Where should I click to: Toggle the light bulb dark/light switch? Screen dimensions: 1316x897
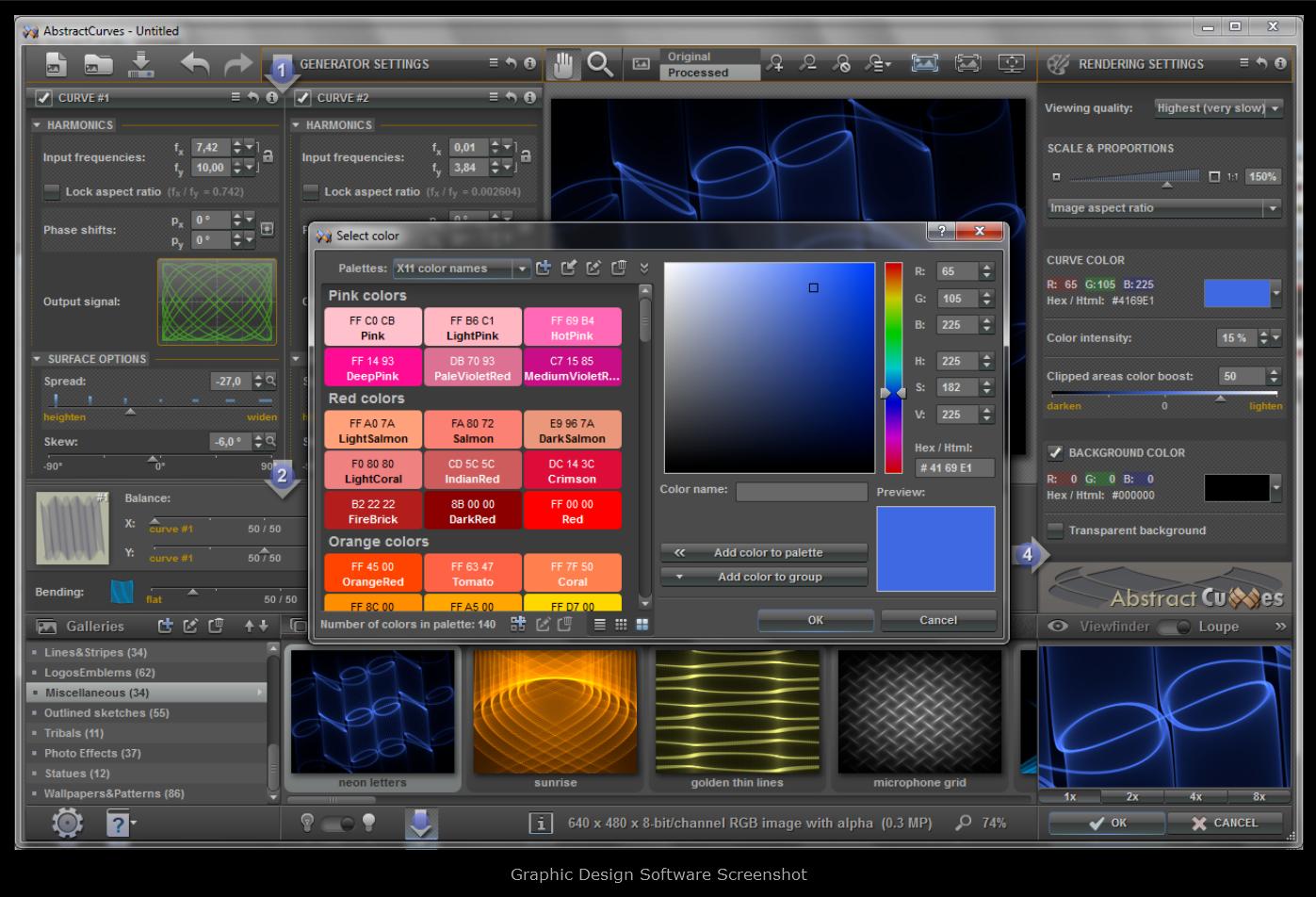tap(337, 824)
